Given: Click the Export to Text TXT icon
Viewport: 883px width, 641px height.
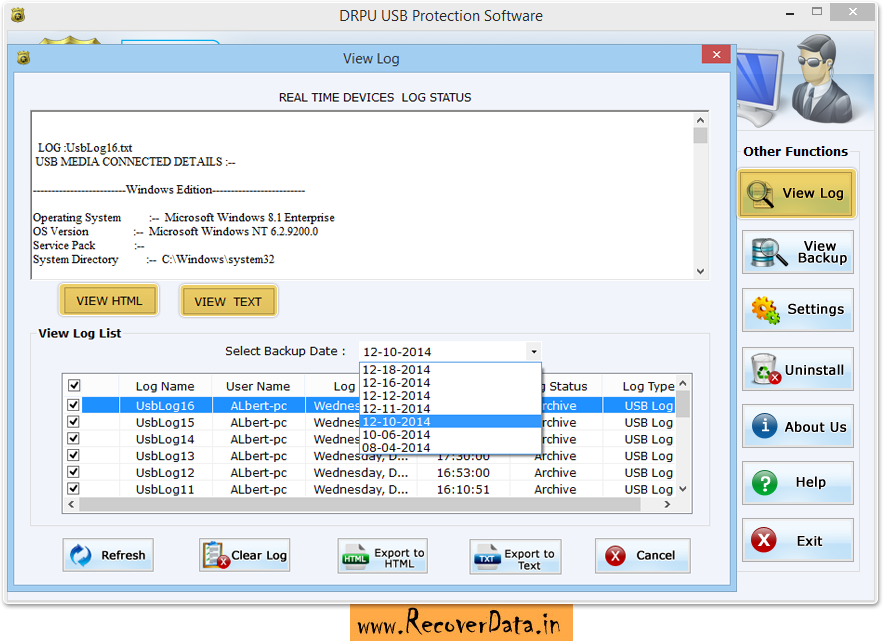Looking at the screenshot, I should pyautogui.click(x=487, y=555).
